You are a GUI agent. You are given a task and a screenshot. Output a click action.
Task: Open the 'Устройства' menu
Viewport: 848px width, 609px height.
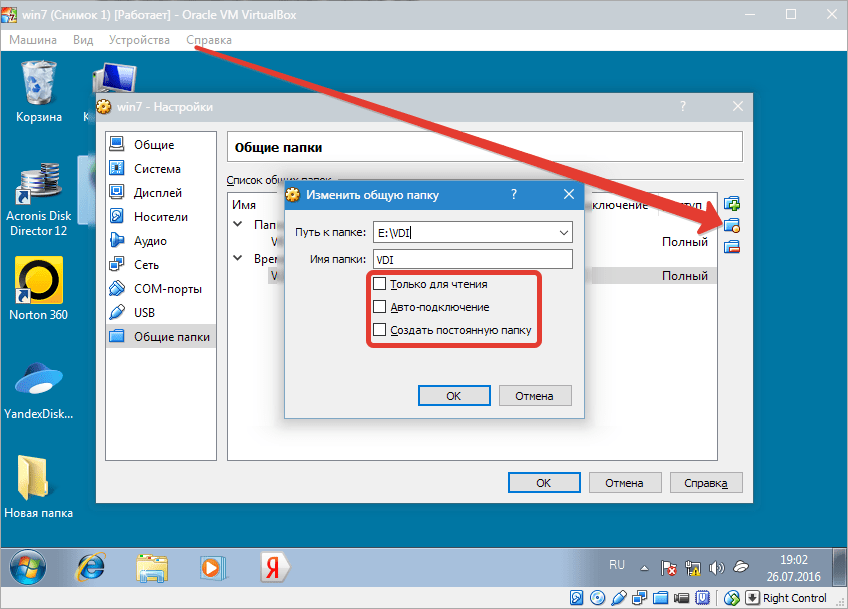click(x=139, y=39)
